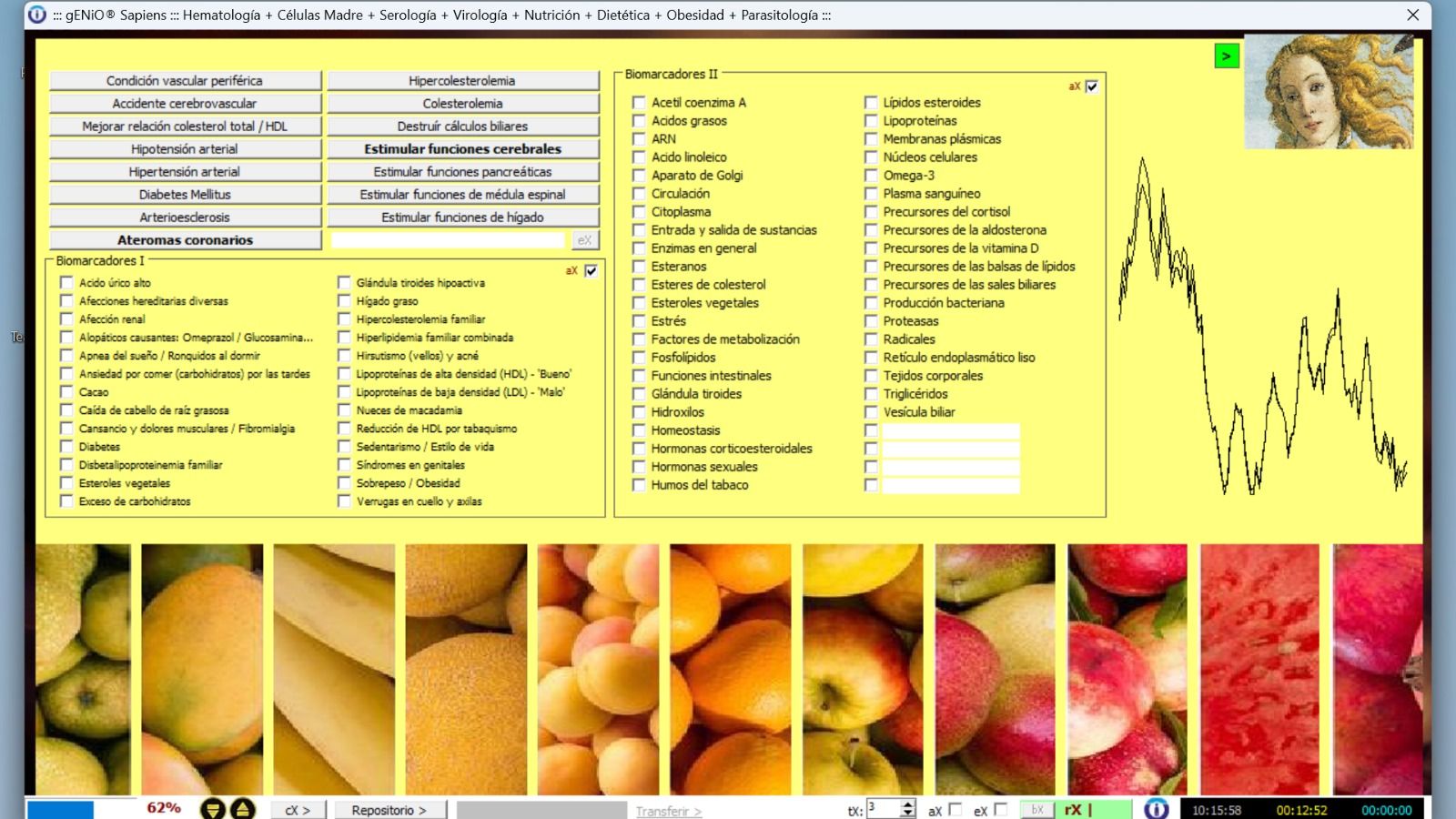Viewport: 1456px width, 819px height.
Task: Click the black waveform graph
Action: tap(1263, 326)
